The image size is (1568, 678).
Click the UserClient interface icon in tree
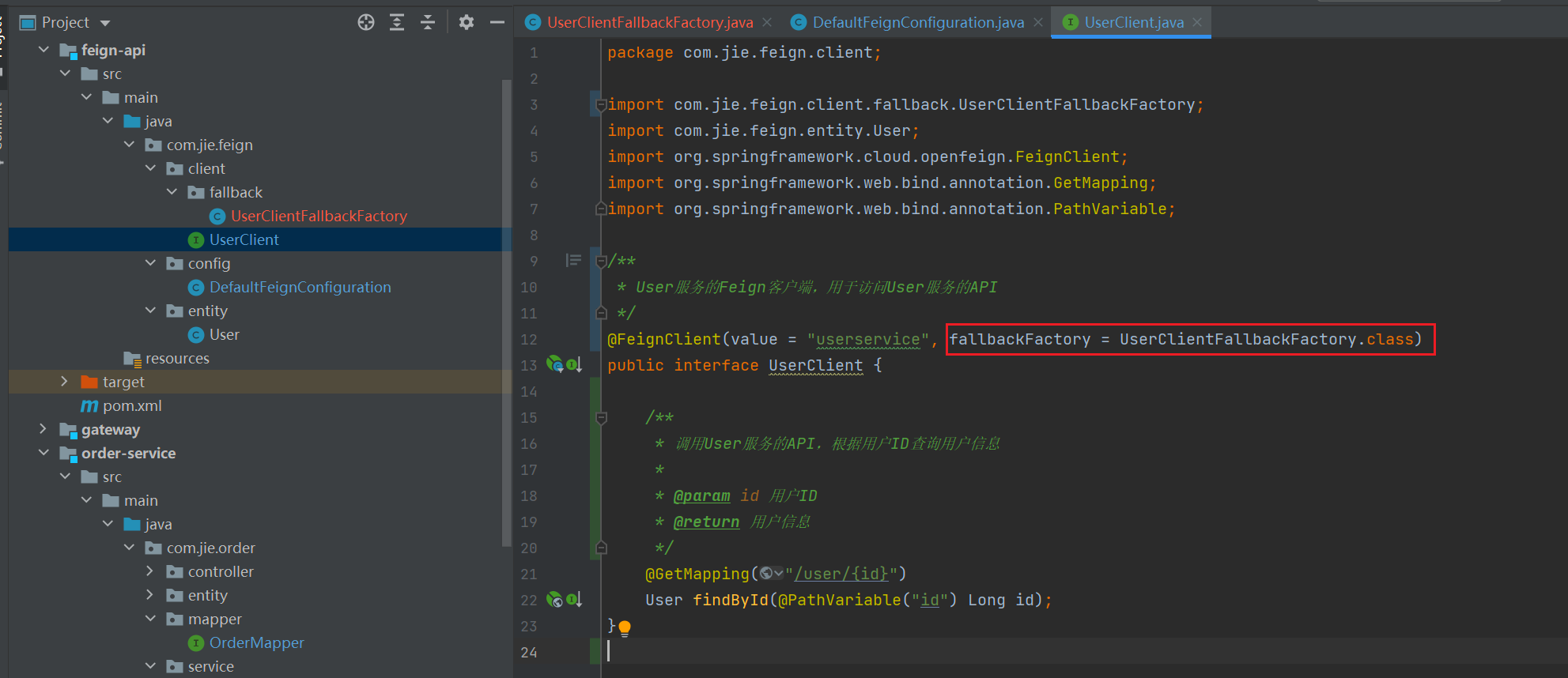pyautogui.click(x=196, y=239)
